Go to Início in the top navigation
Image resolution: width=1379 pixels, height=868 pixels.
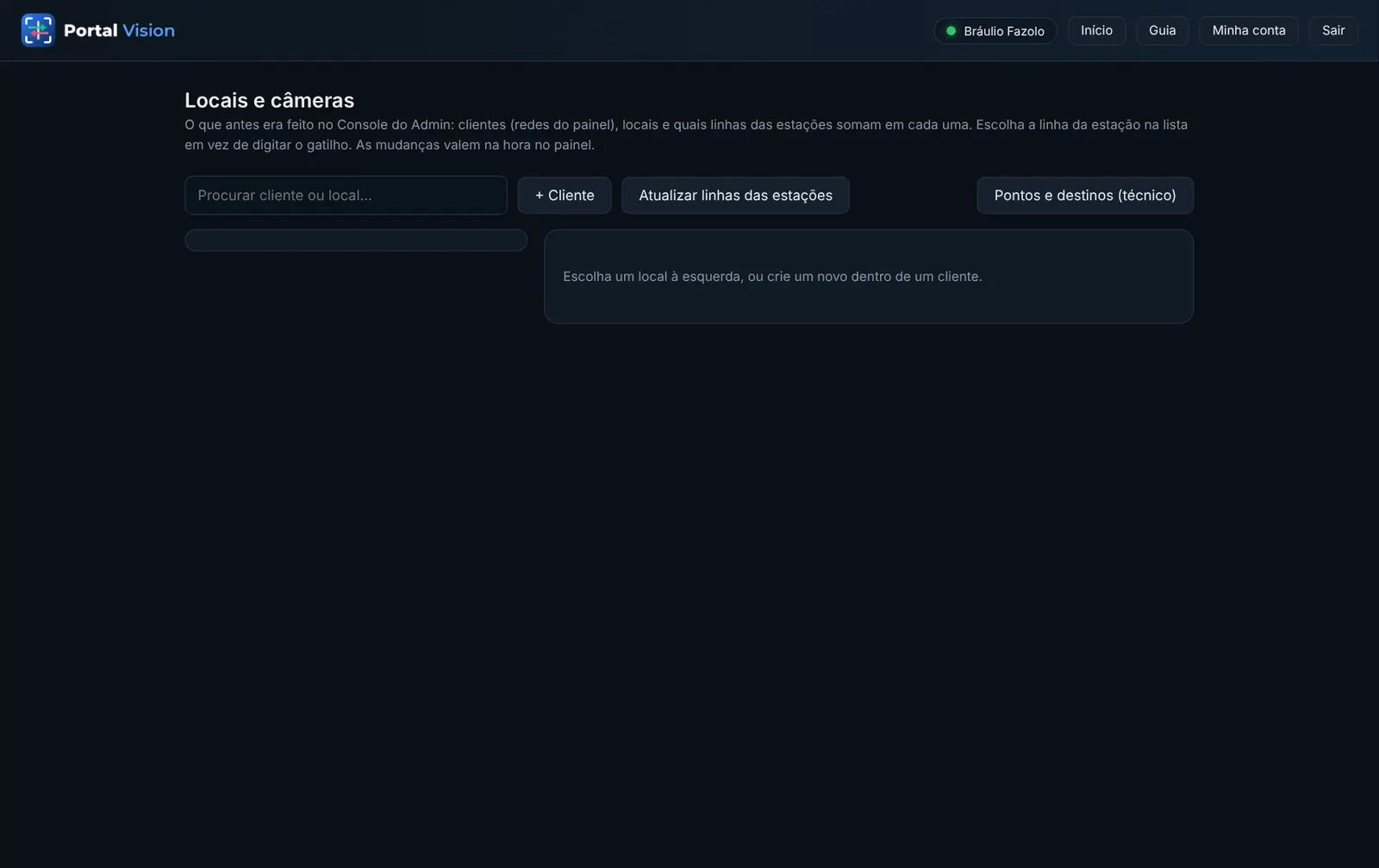[1096, 30]
